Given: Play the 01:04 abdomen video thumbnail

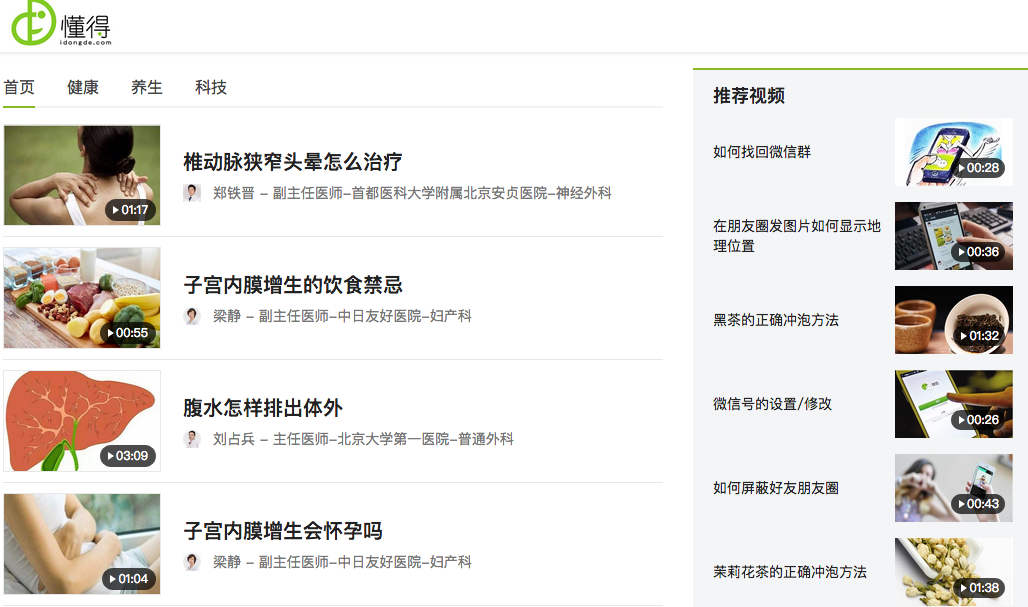Looking at the screenshot, I should click(82, 543).
